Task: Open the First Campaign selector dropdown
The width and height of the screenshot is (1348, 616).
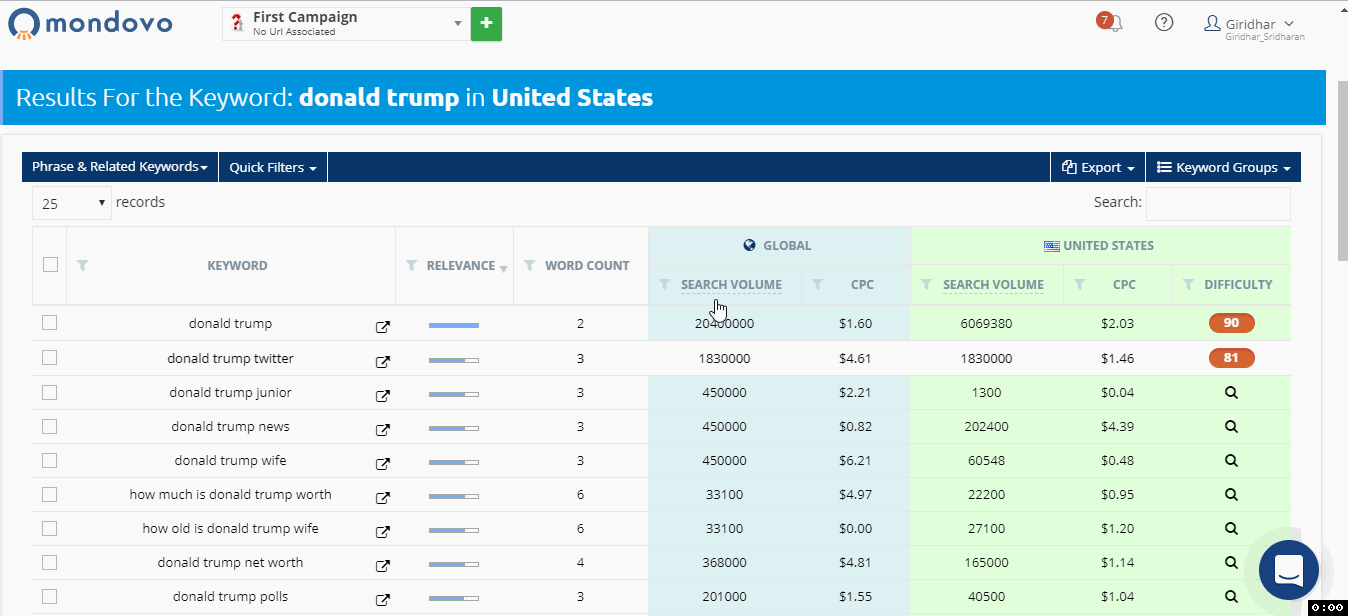Action: pos(346,23)
